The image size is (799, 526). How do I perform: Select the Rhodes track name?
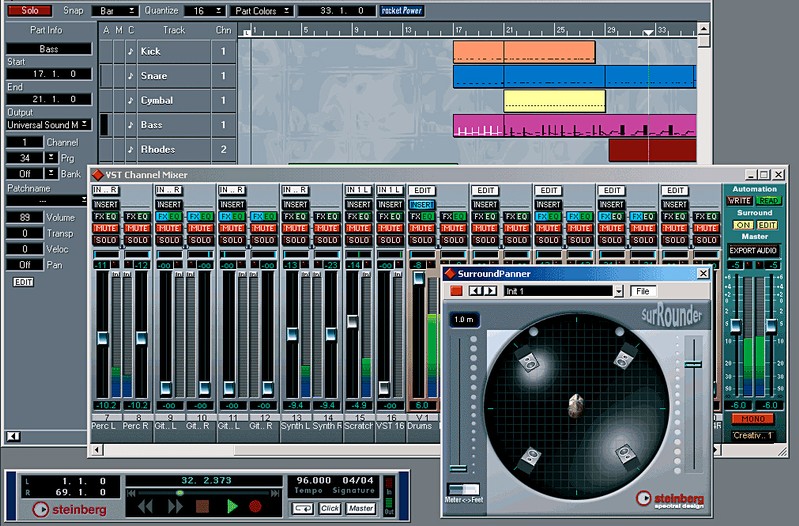coord(158,149)
